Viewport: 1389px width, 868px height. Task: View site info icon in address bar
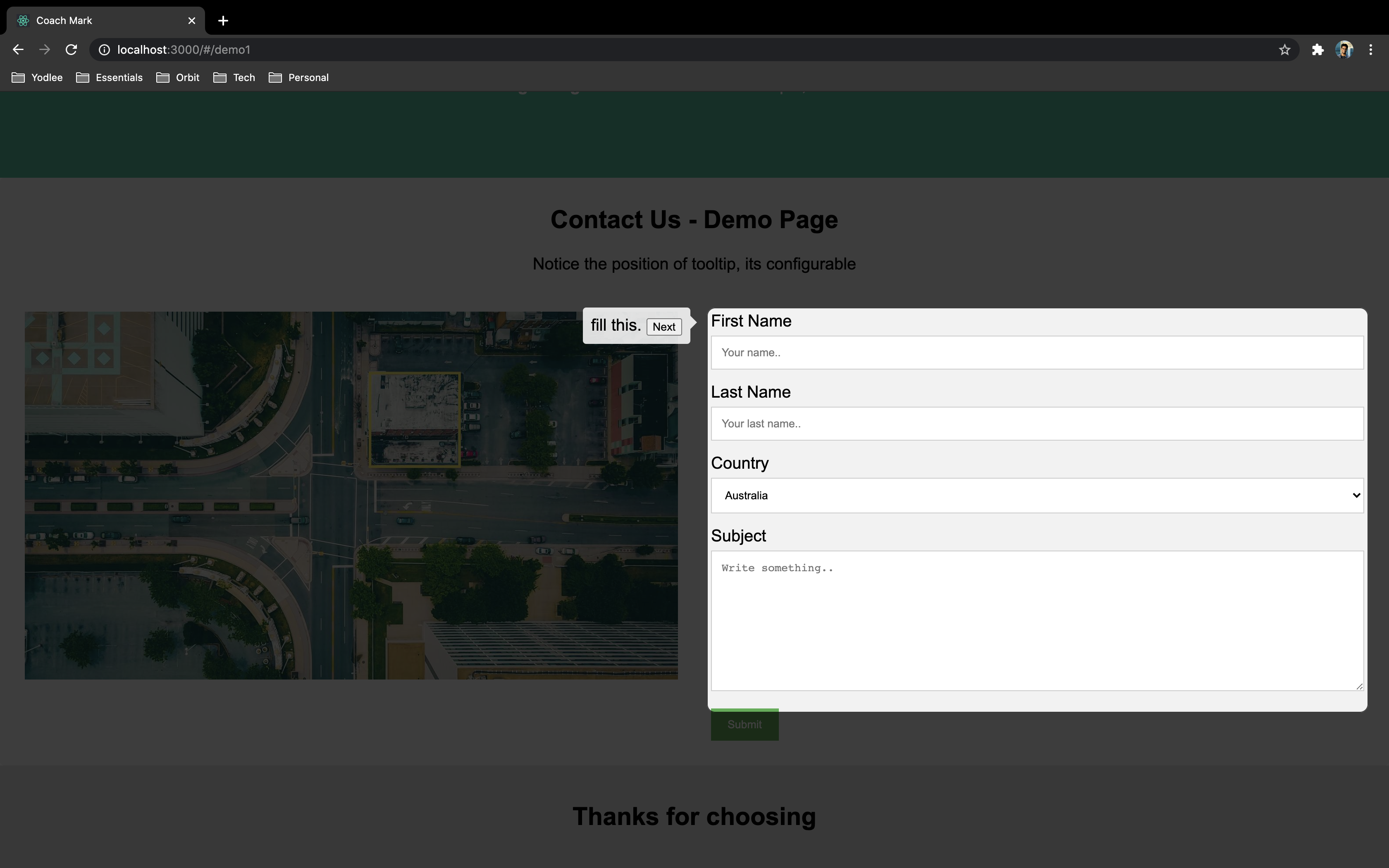click(105, 50)
